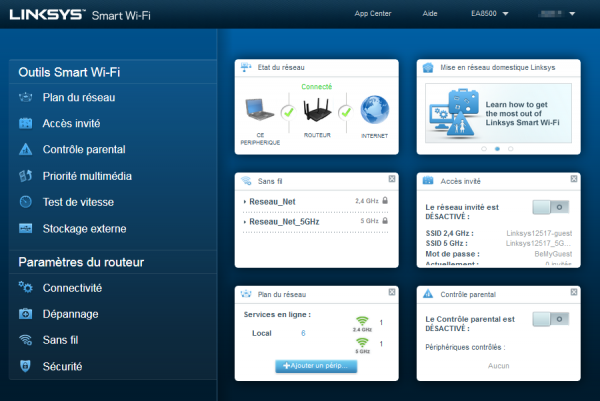
Task: Select the third carousel dot in the banner
Action: pos(510,148)
